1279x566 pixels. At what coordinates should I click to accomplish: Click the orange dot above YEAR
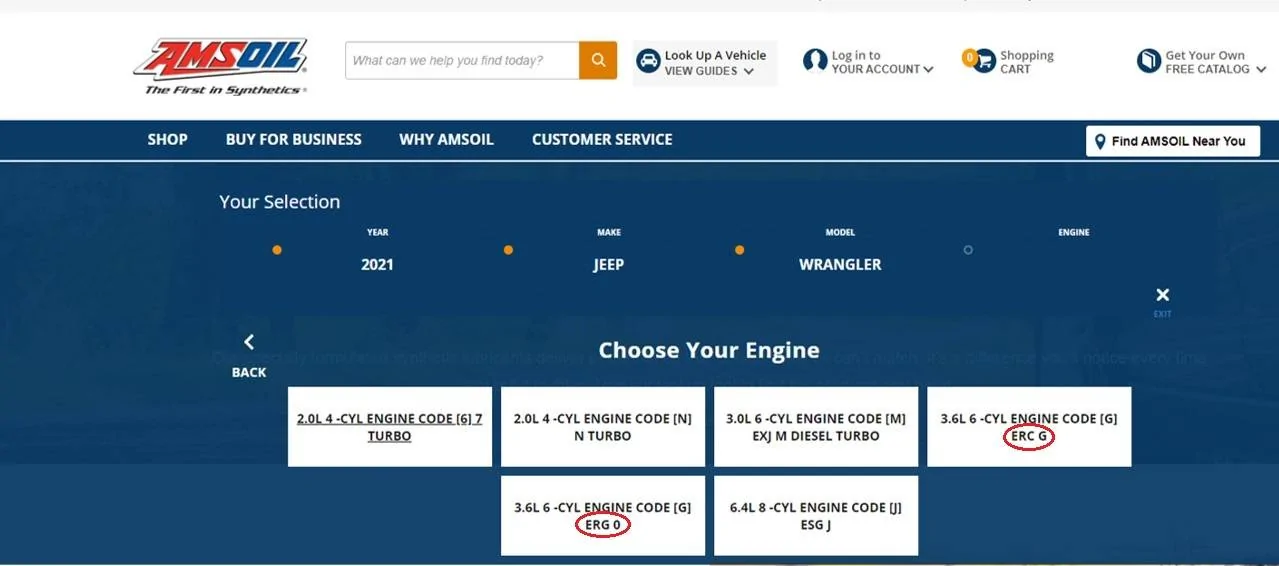[277, 250]
